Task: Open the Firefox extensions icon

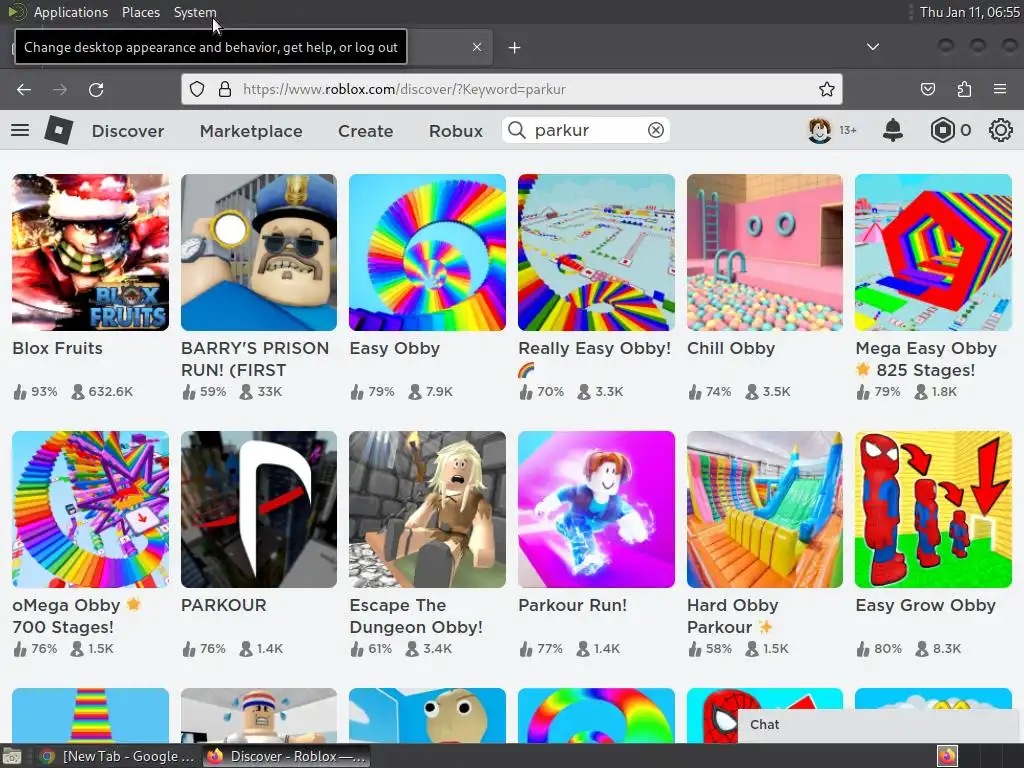Action: [964, 89]
